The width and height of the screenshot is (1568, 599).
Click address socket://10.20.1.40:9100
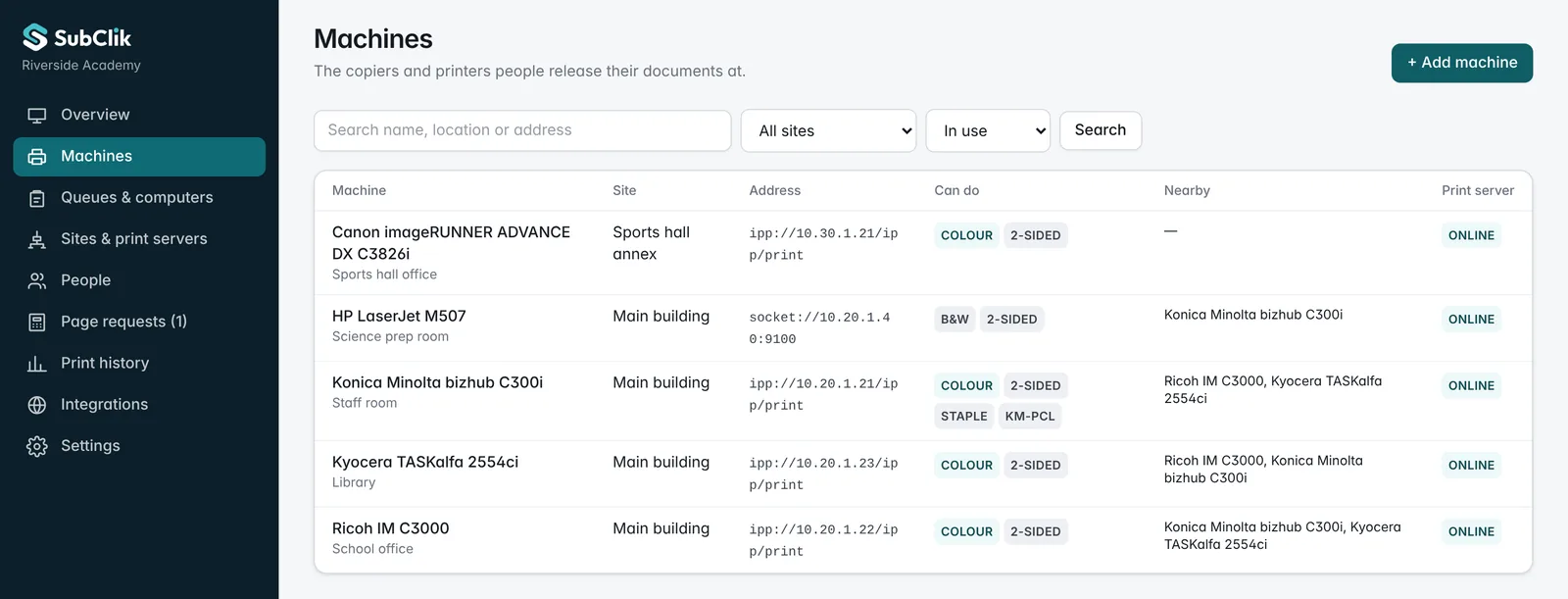[819, 328]
